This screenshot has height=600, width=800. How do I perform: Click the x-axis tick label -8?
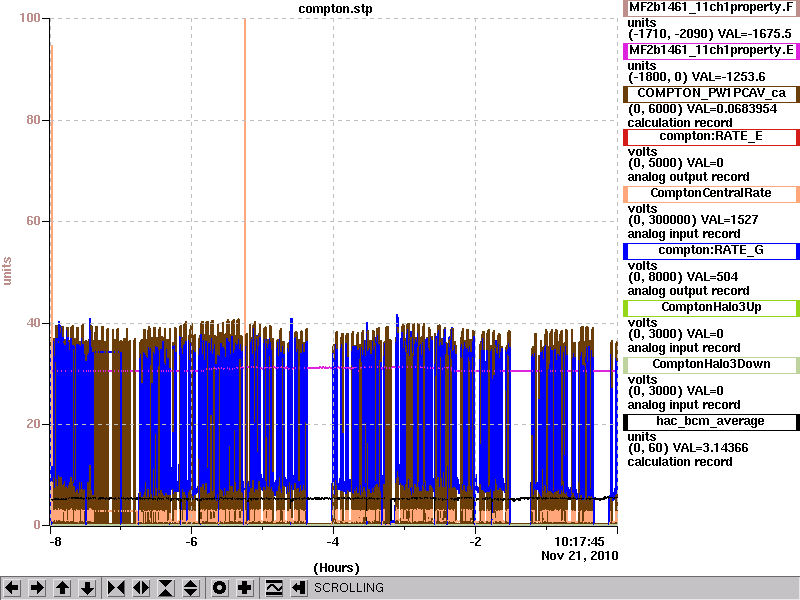click(x=54, y=542)
